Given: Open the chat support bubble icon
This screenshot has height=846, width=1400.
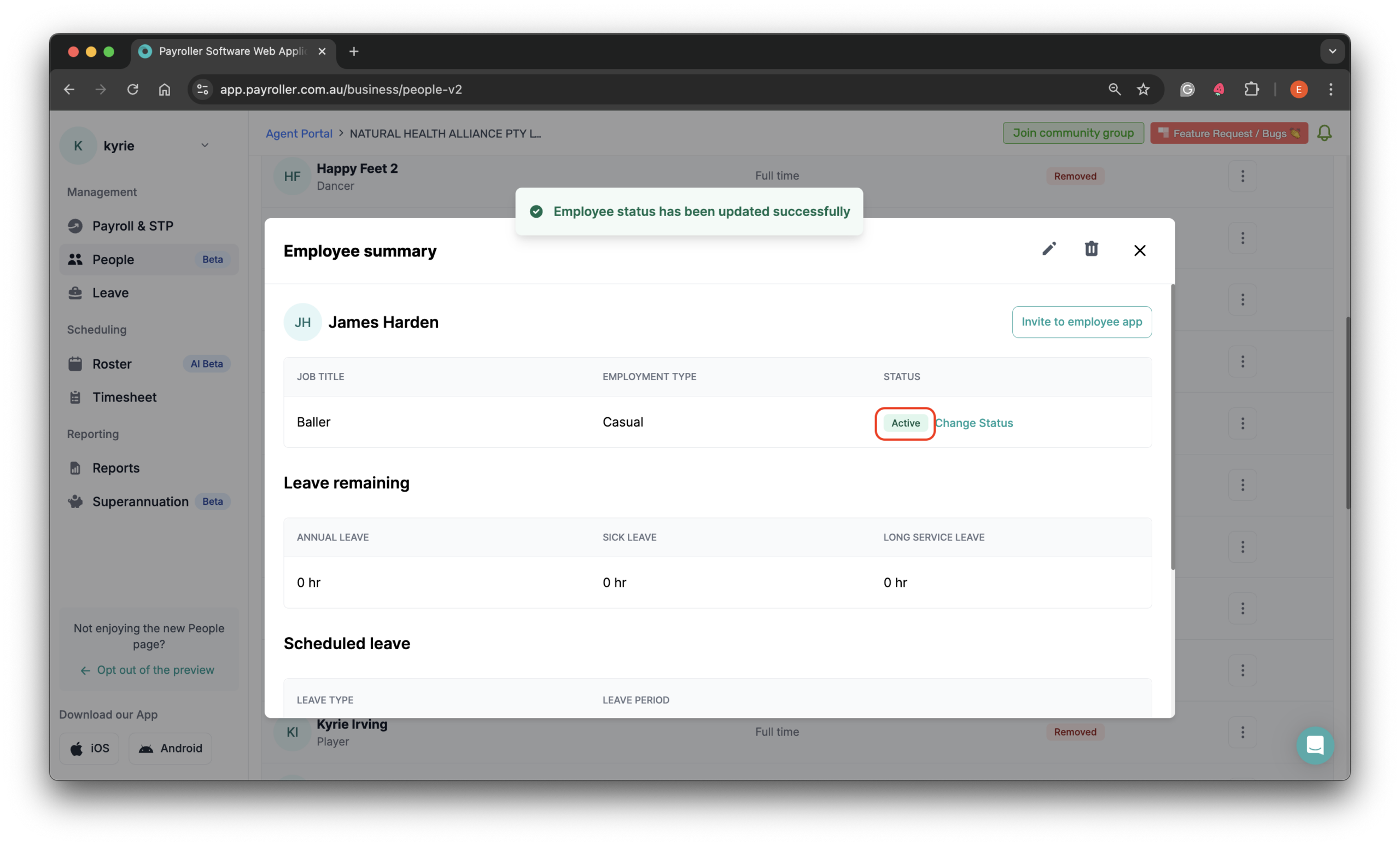Looking at the screenshot, I should point(1315,745).
